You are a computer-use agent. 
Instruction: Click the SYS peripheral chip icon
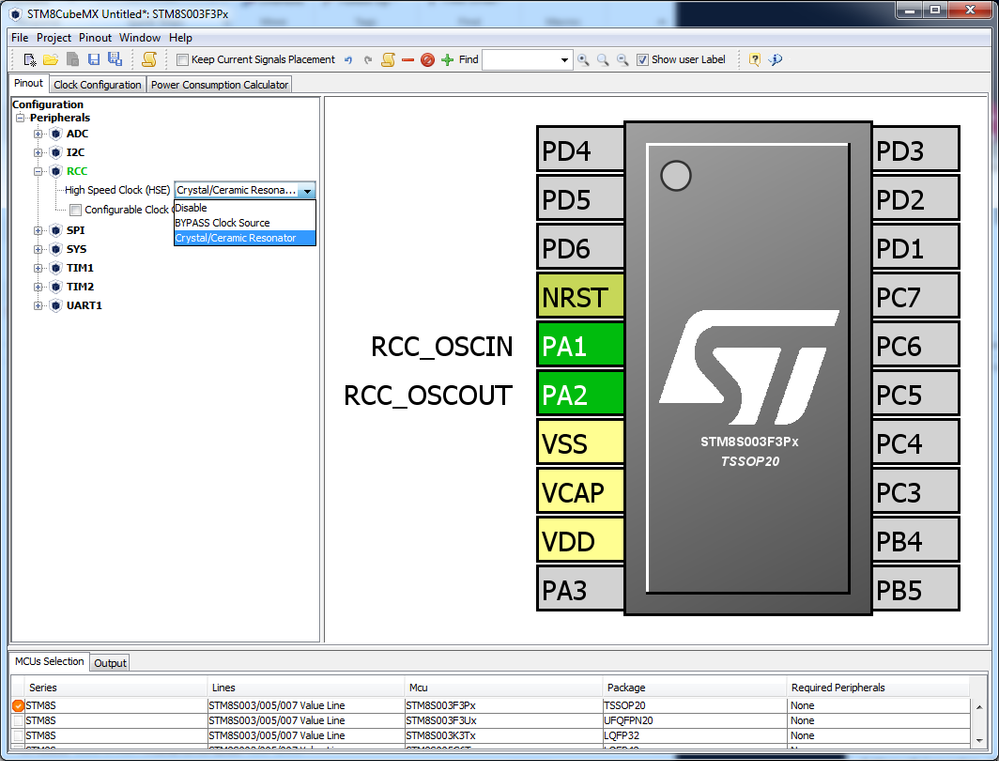click(56, 249)
